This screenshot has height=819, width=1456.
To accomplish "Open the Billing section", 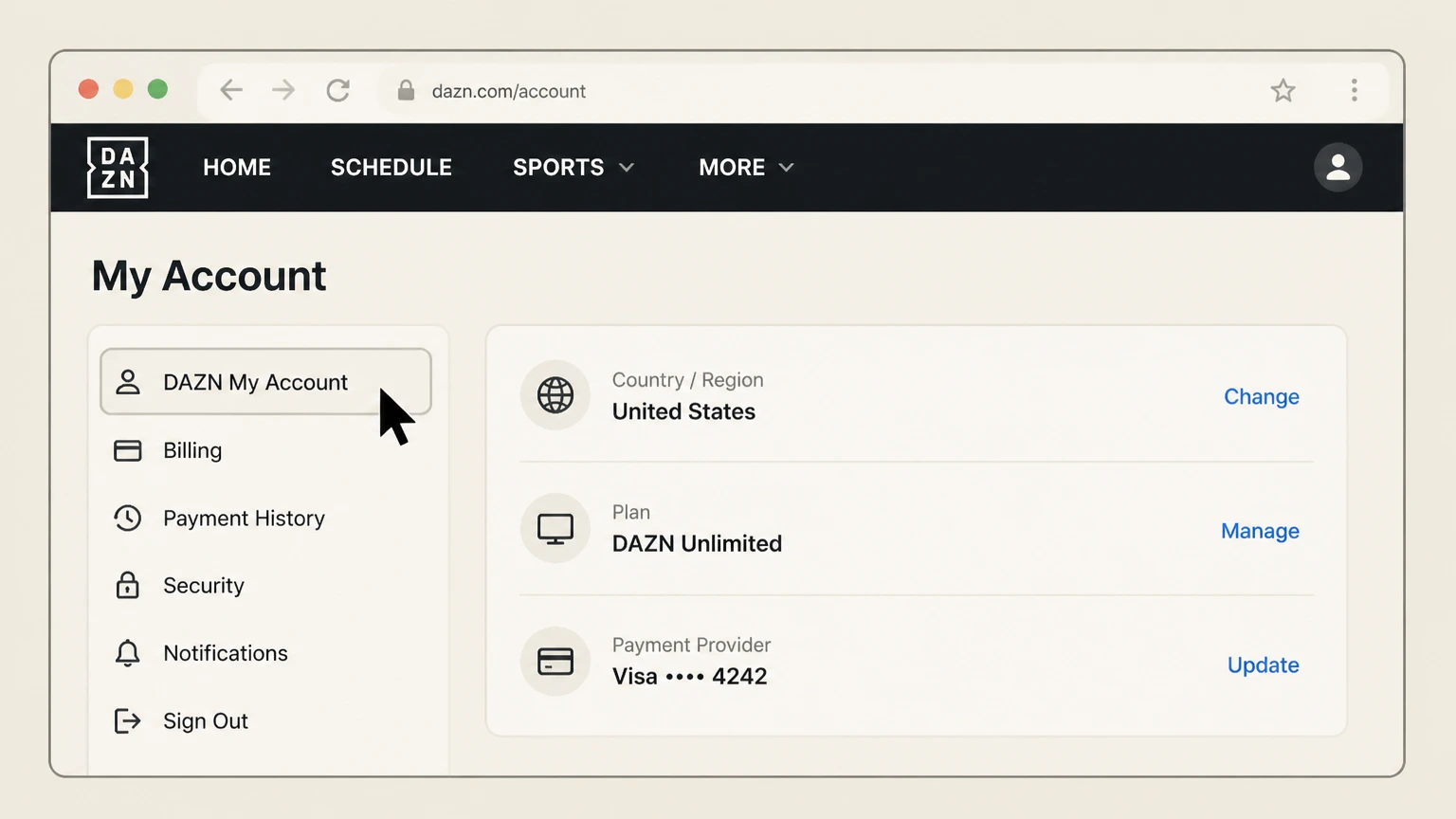I will point(192,450).
